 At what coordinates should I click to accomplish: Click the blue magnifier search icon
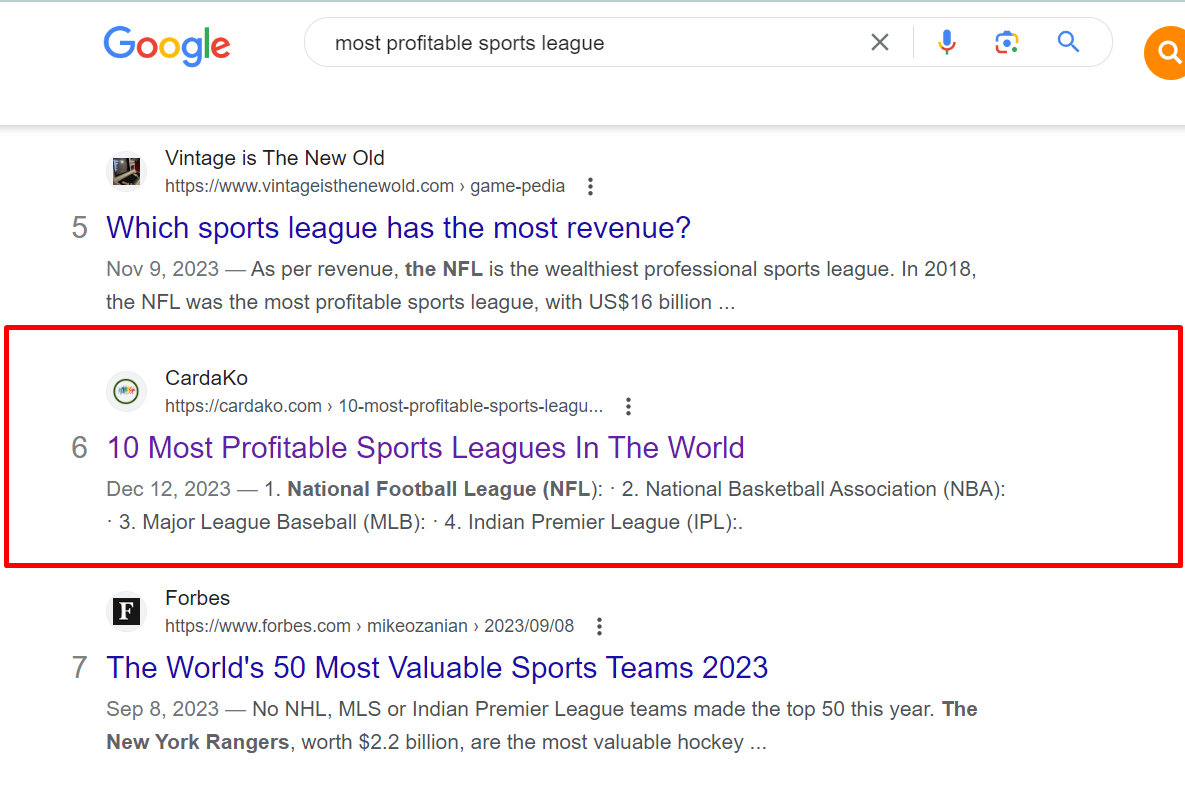pyautogui.click(x=1068, y=42)
